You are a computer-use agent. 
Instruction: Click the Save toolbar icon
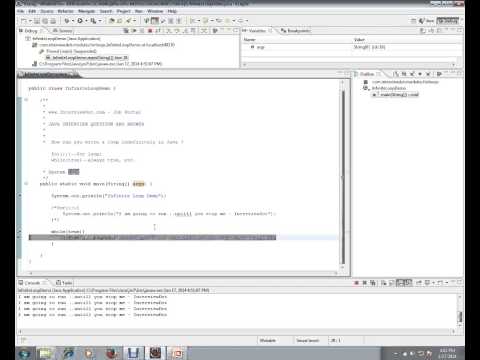(37, 21)
